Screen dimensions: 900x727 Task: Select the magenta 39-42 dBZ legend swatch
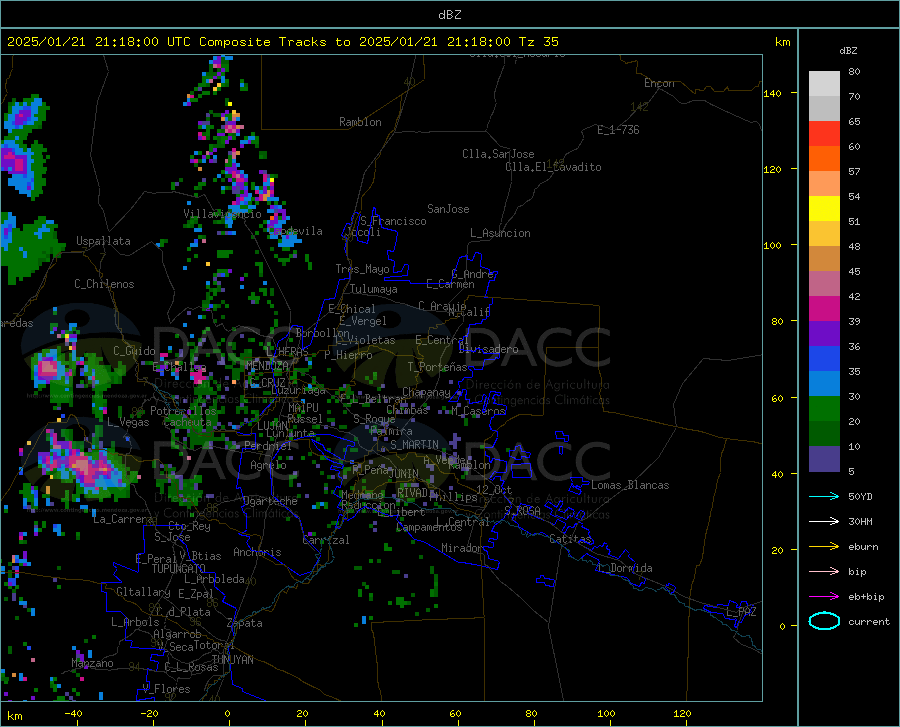tap(824, 309)
